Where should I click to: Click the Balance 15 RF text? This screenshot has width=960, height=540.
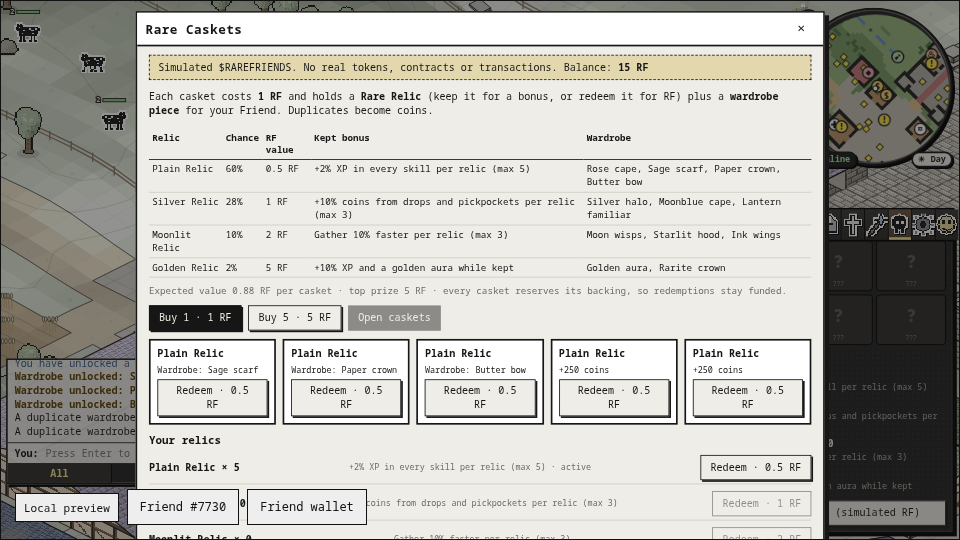click(x=606, y=67)
